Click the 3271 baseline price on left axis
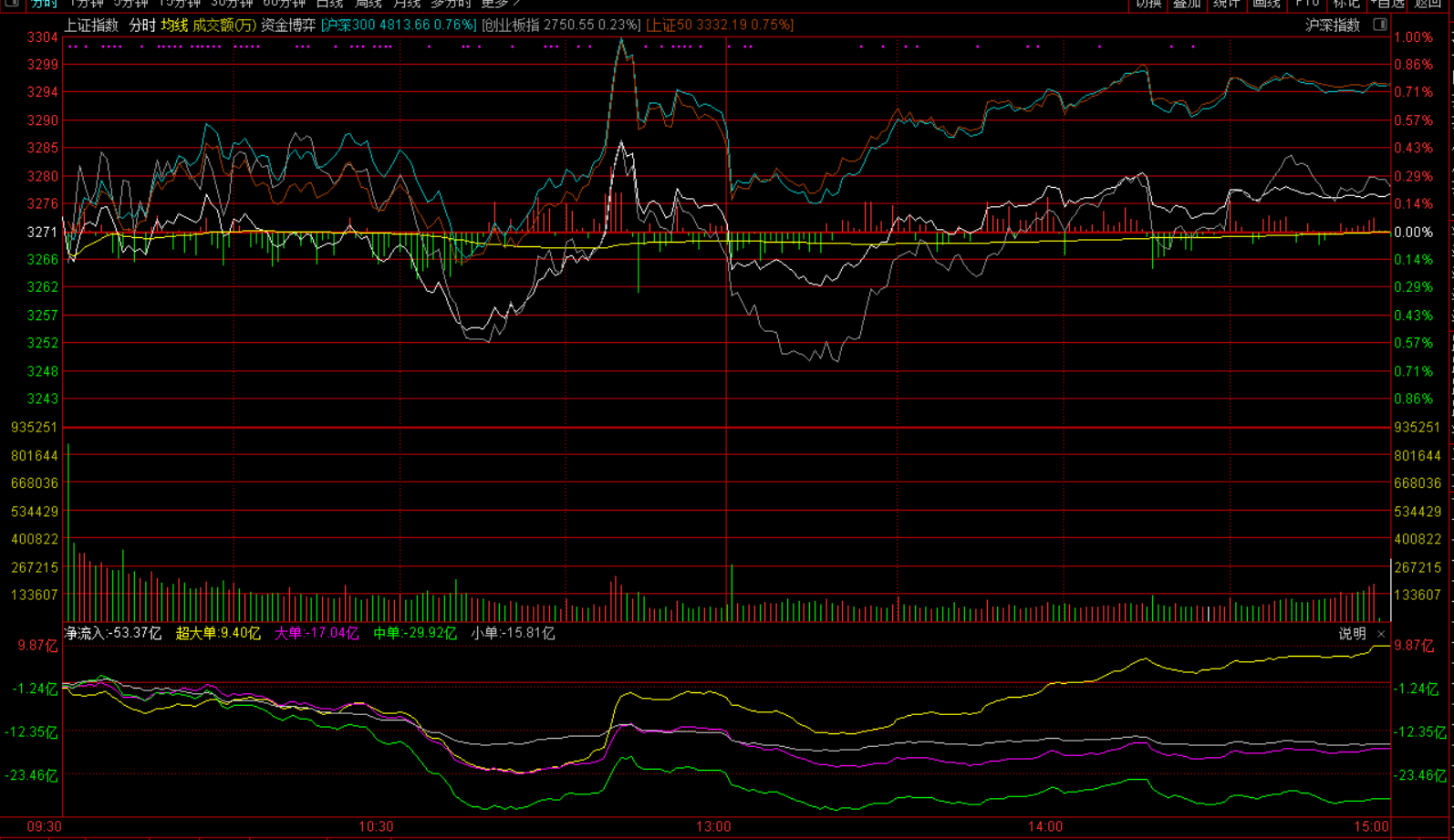The image size is (1454, 840). point(43,233)
